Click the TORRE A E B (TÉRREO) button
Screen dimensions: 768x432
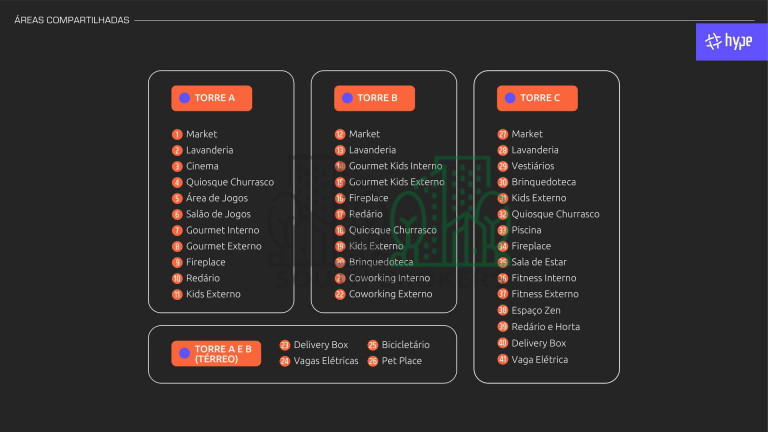click(216, 353)
